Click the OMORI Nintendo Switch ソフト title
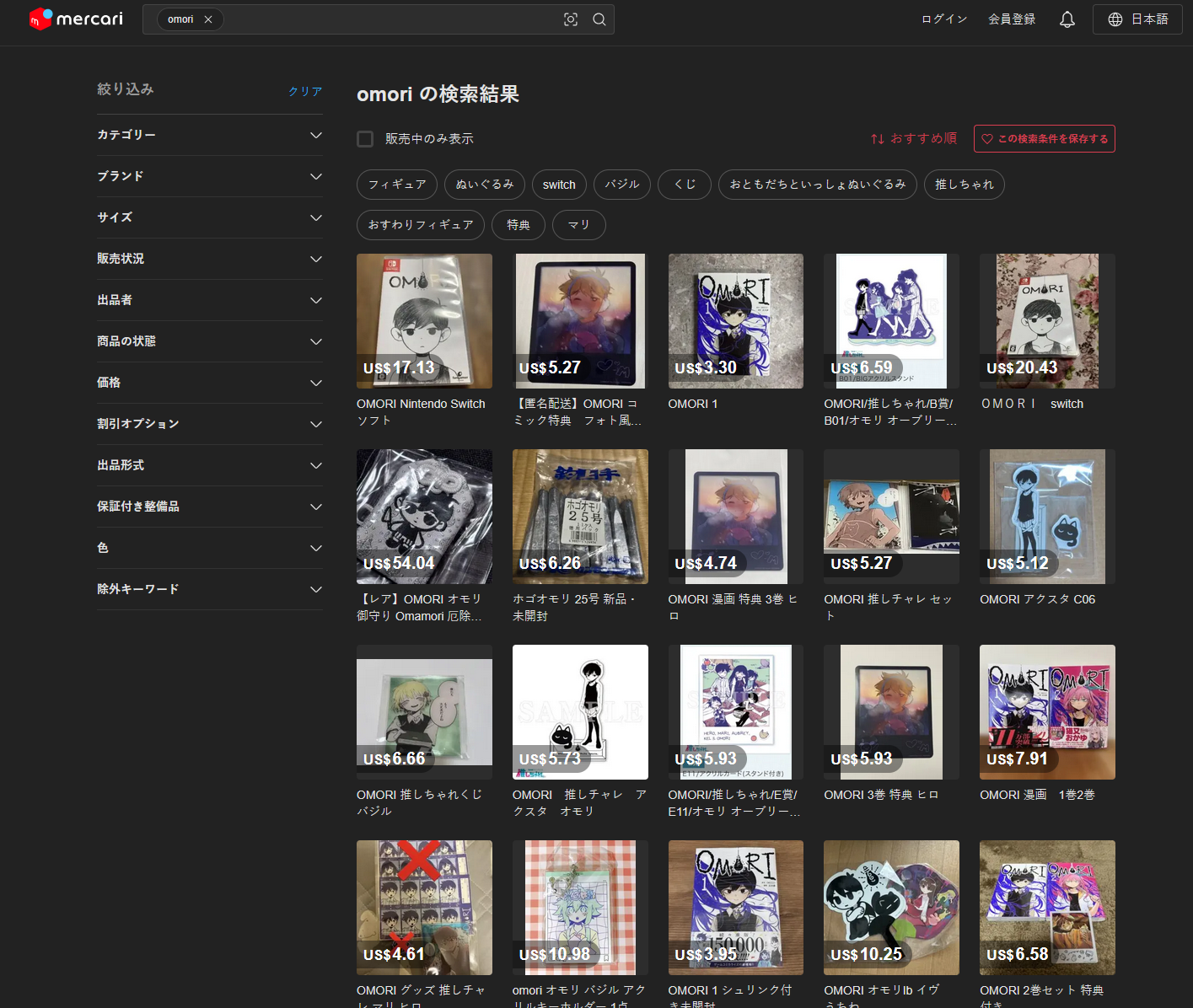Image resolution: width=1193 pixels, height=1008 pixels. (x=421, y=412)
